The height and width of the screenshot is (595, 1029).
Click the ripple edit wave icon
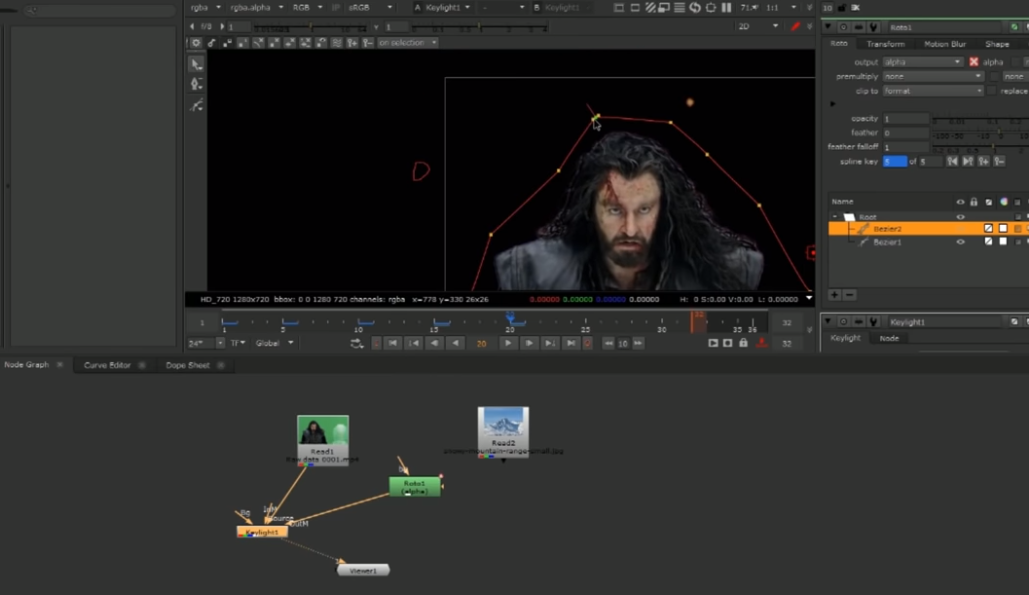337,43
